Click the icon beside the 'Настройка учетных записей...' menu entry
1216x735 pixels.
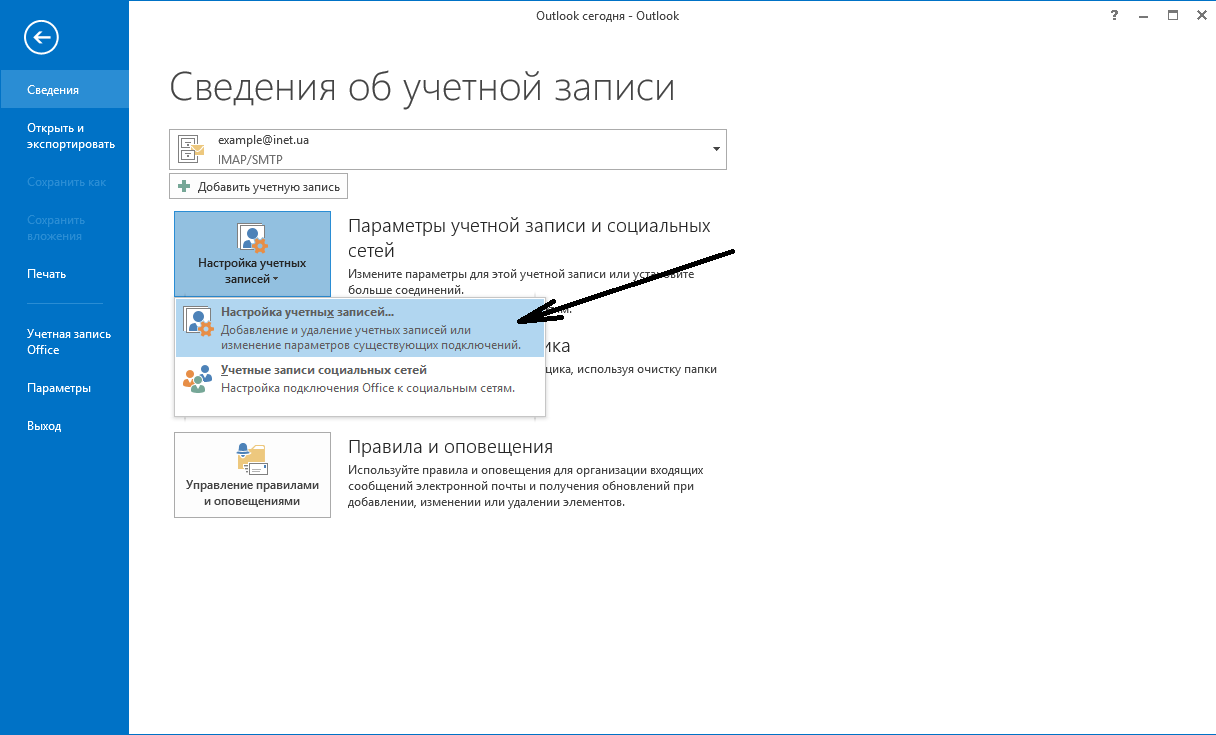pos(198,320)
